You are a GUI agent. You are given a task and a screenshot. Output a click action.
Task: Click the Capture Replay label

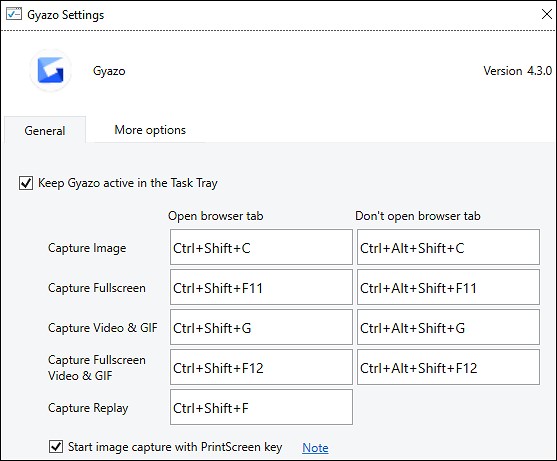(88, 408)
